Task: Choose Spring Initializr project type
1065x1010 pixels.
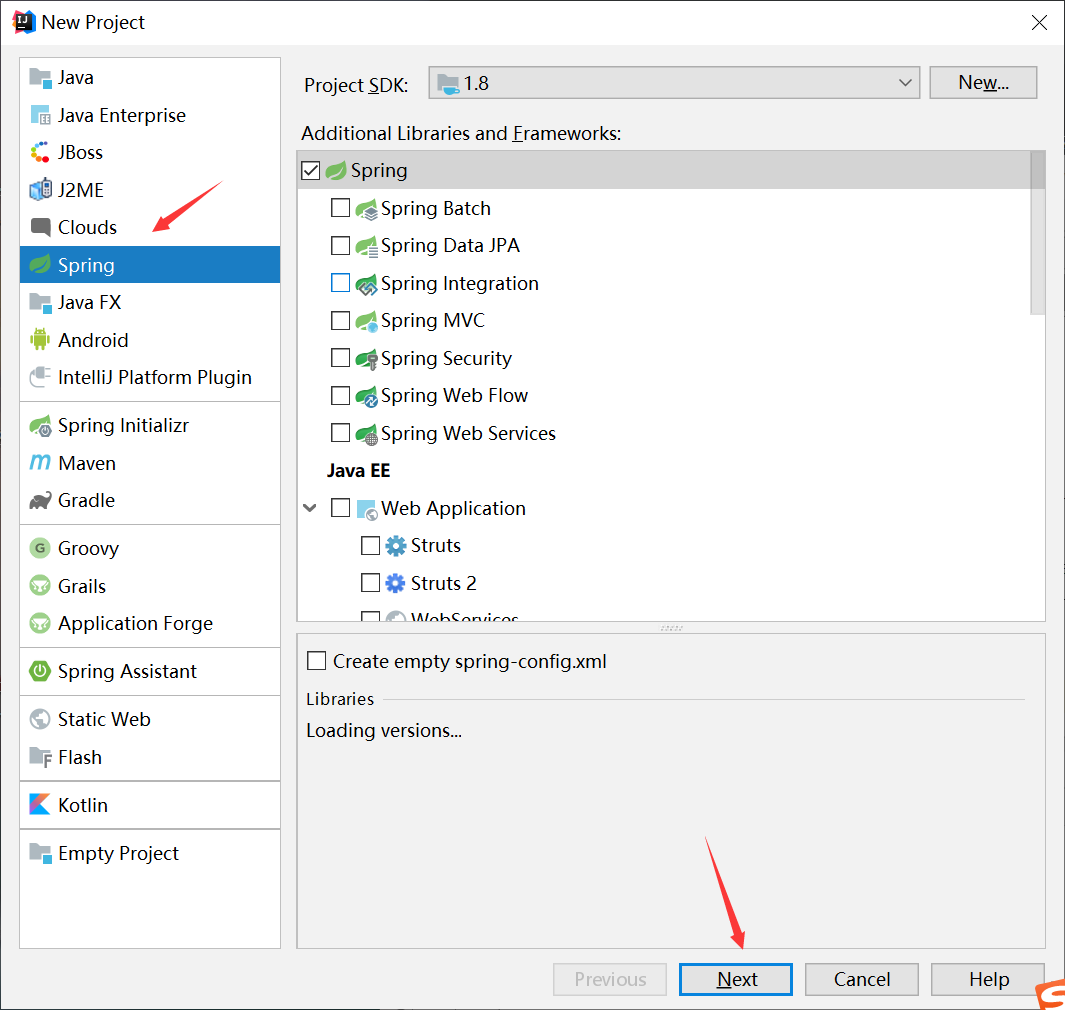Action: [x=150, y=426]
